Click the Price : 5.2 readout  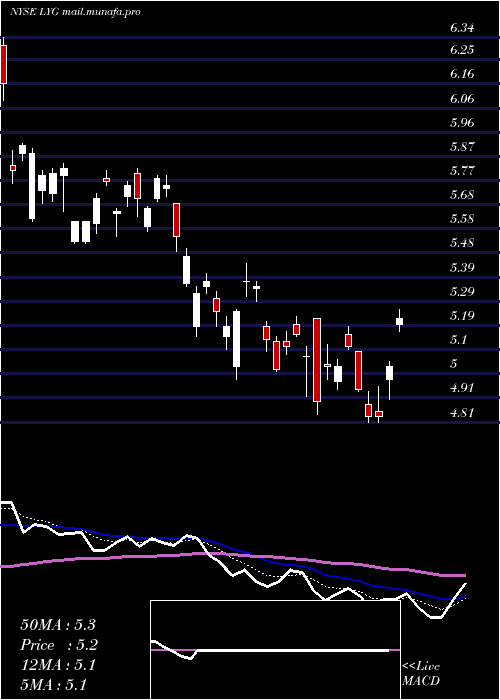click(59, 645)
